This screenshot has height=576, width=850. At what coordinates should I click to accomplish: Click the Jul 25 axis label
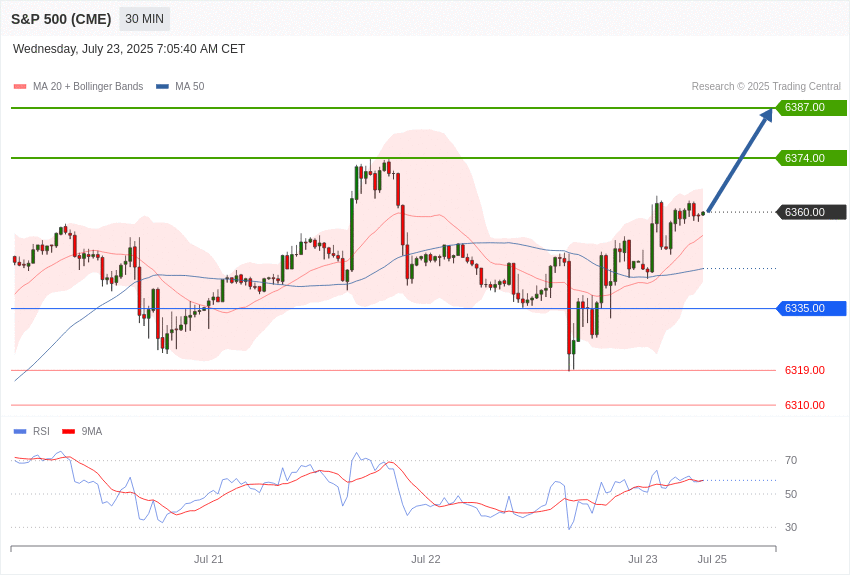coord(712,560)
